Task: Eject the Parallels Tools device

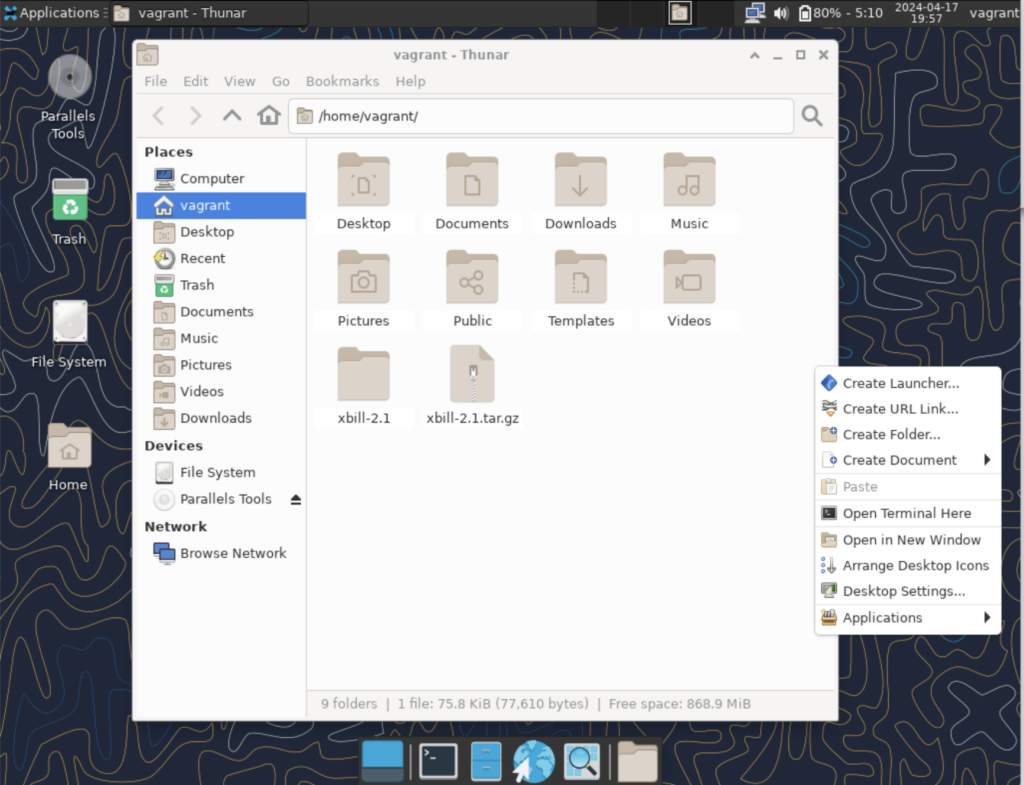Action: 295,499
